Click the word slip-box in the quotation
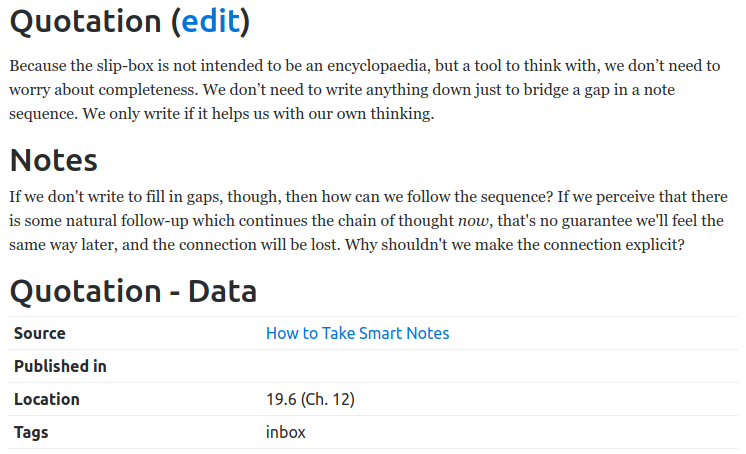This screenshot has width=746, height=454. click(125, 66)
